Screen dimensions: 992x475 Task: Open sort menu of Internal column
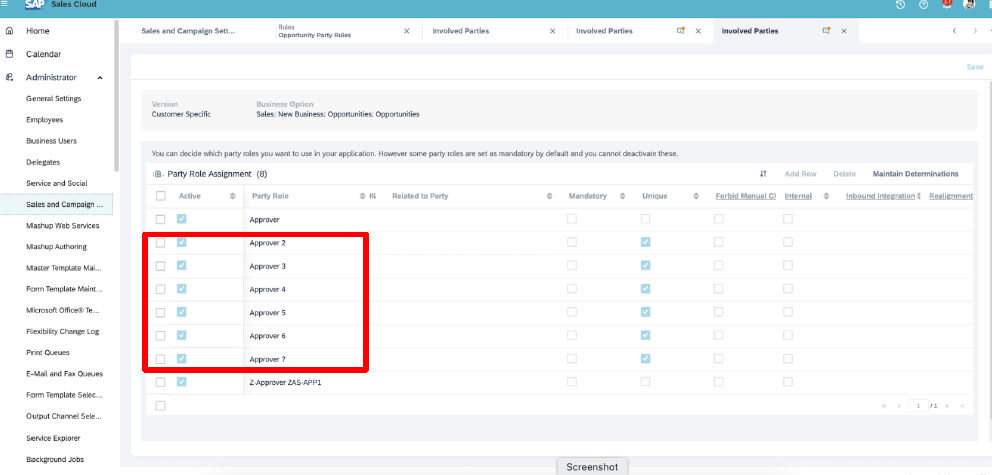(x=826, y=196)
